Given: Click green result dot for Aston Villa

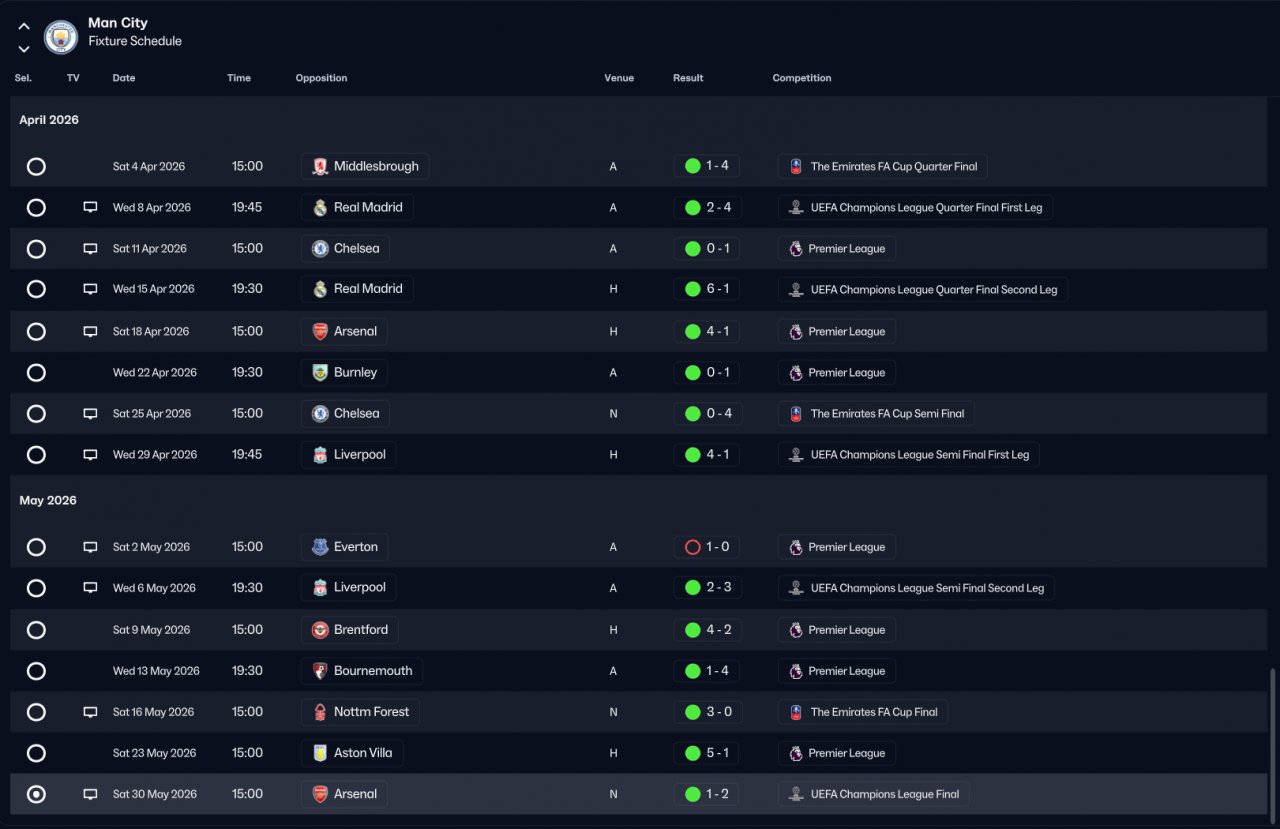Looking at the screenshot, I should point(692,754).
